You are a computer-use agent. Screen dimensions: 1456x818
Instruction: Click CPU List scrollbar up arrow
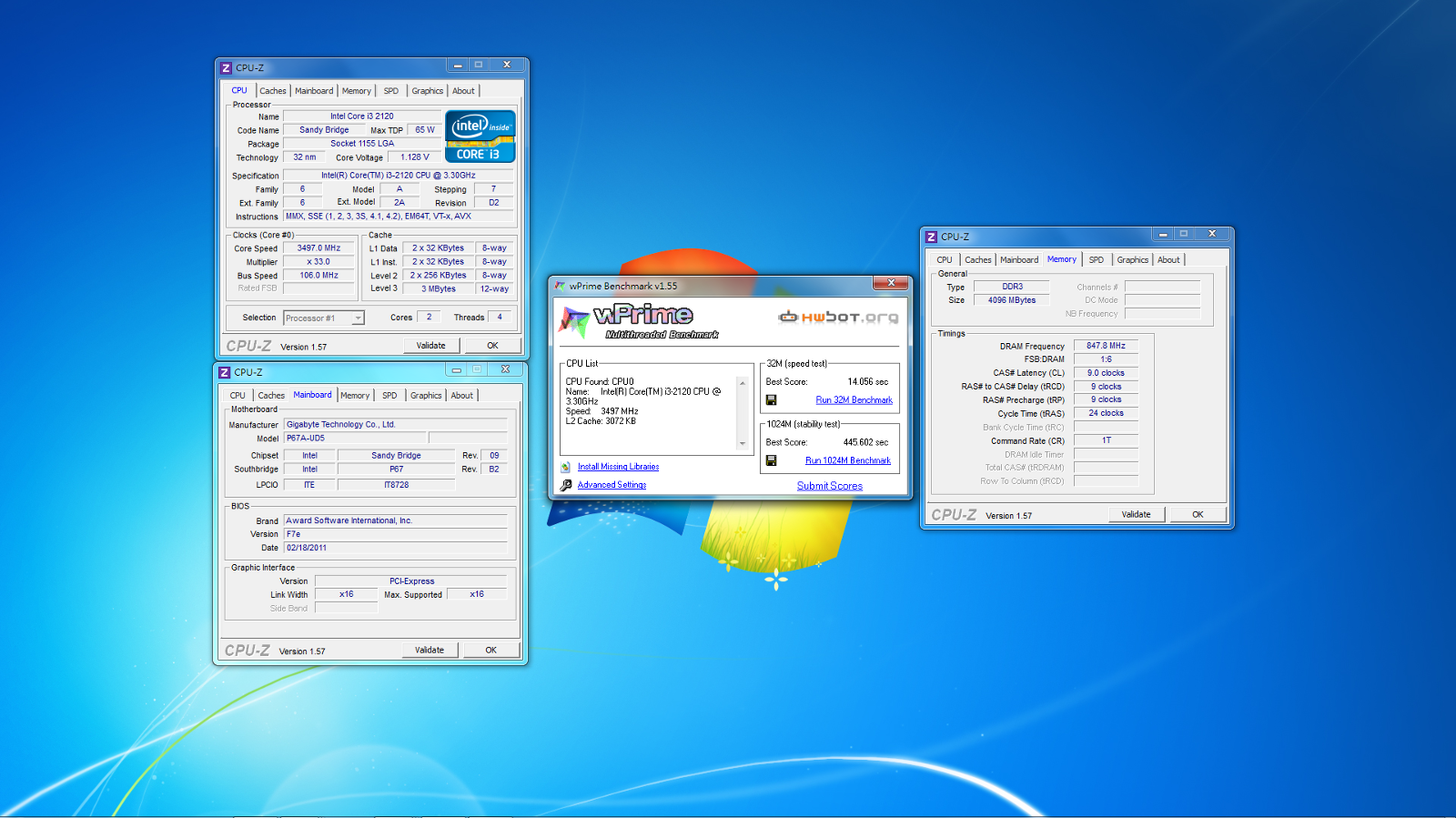(x=743, y=383)
